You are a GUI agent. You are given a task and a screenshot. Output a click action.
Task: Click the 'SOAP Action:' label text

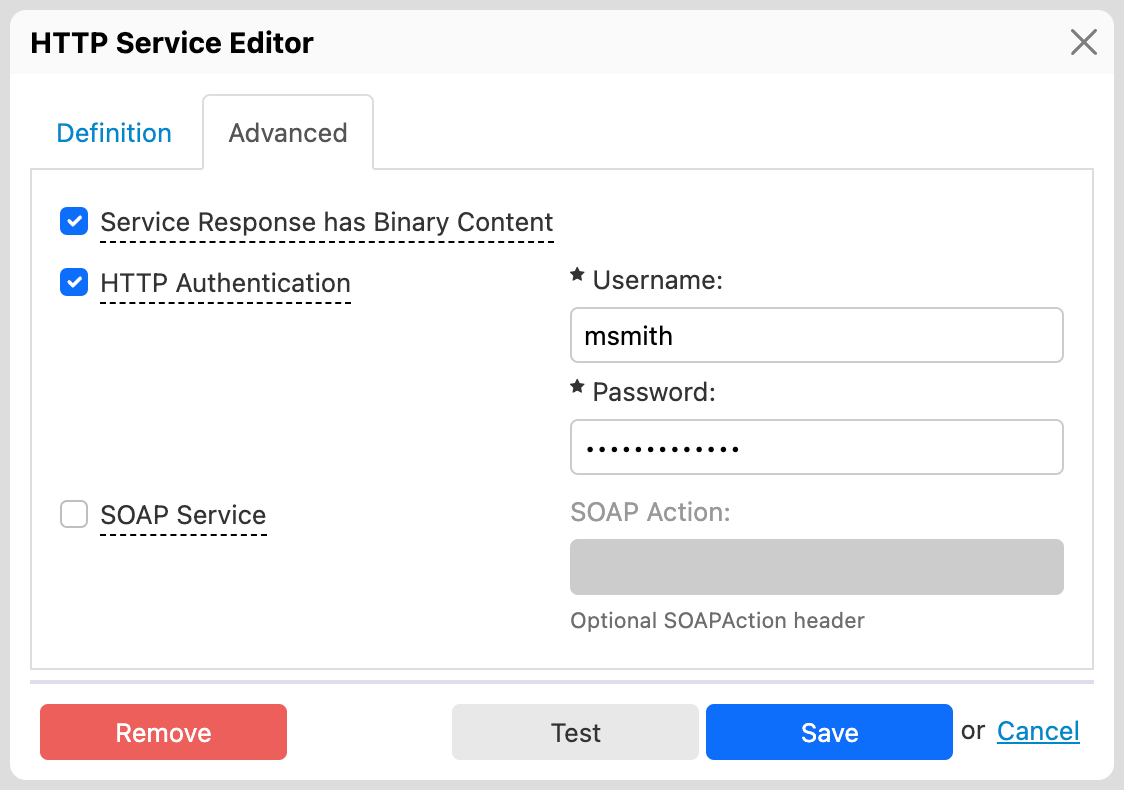point(650,512)
